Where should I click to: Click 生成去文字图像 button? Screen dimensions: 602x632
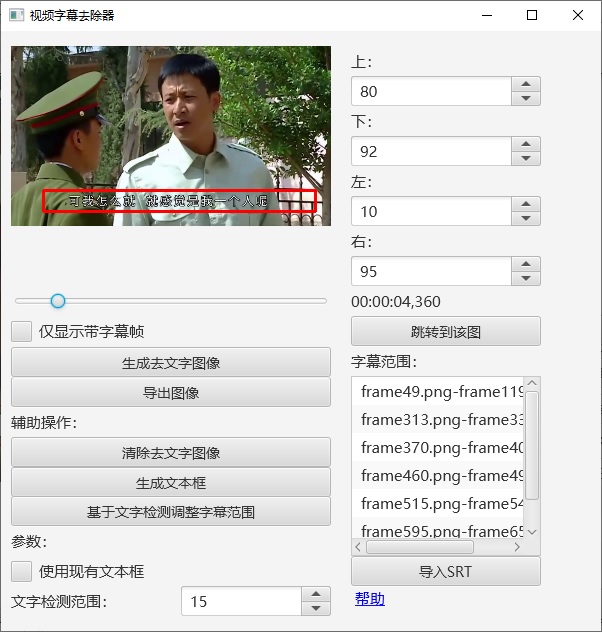pyautogui.click(x=171, y=362)
